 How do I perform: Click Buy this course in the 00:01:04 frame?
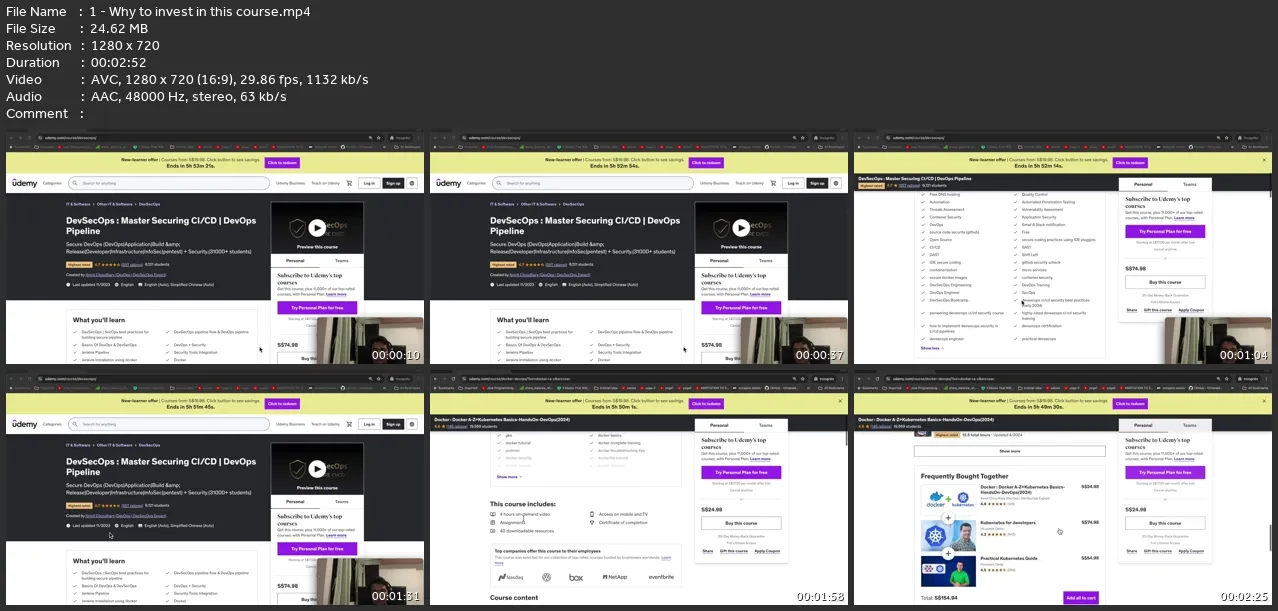coord(1165,282)
